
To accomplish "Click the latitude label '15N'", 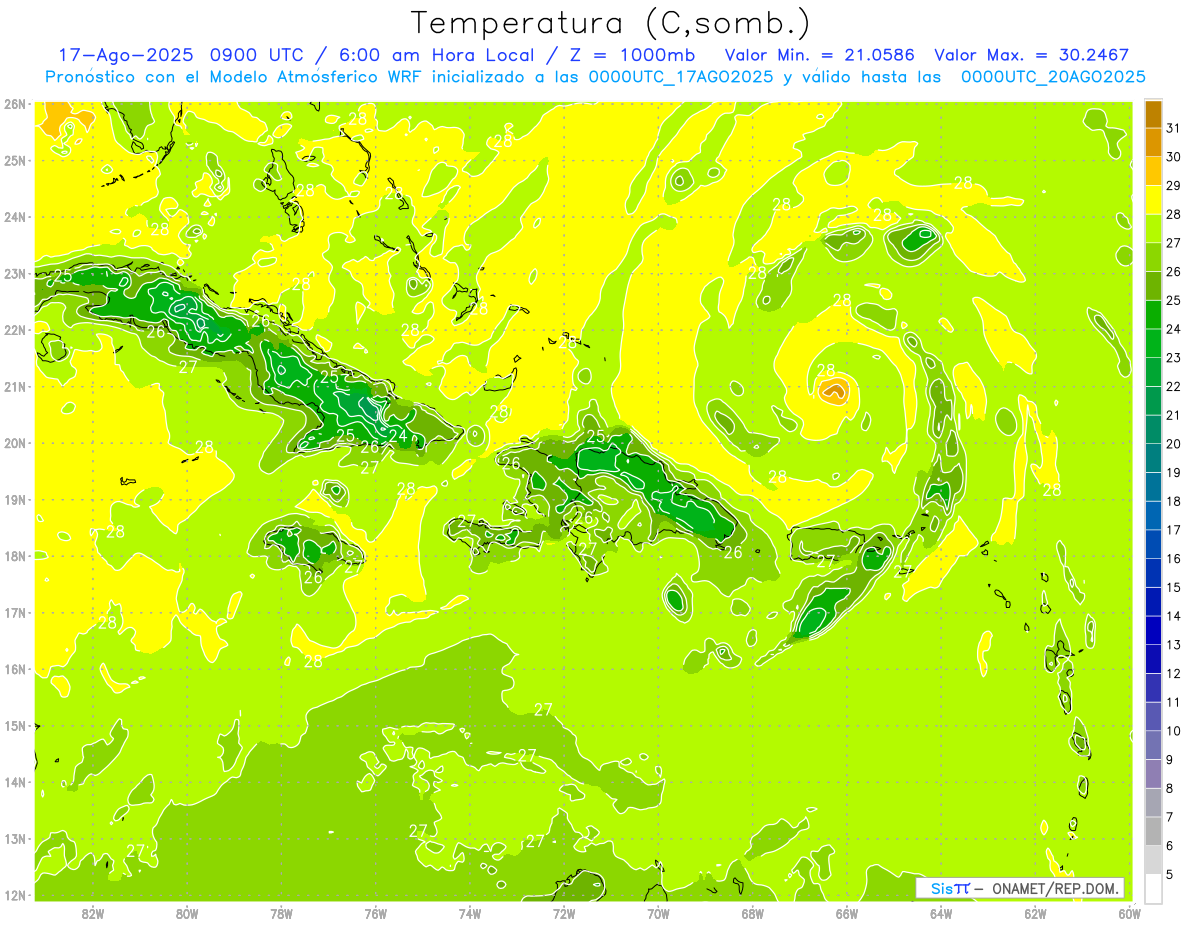I will [15, 725].
